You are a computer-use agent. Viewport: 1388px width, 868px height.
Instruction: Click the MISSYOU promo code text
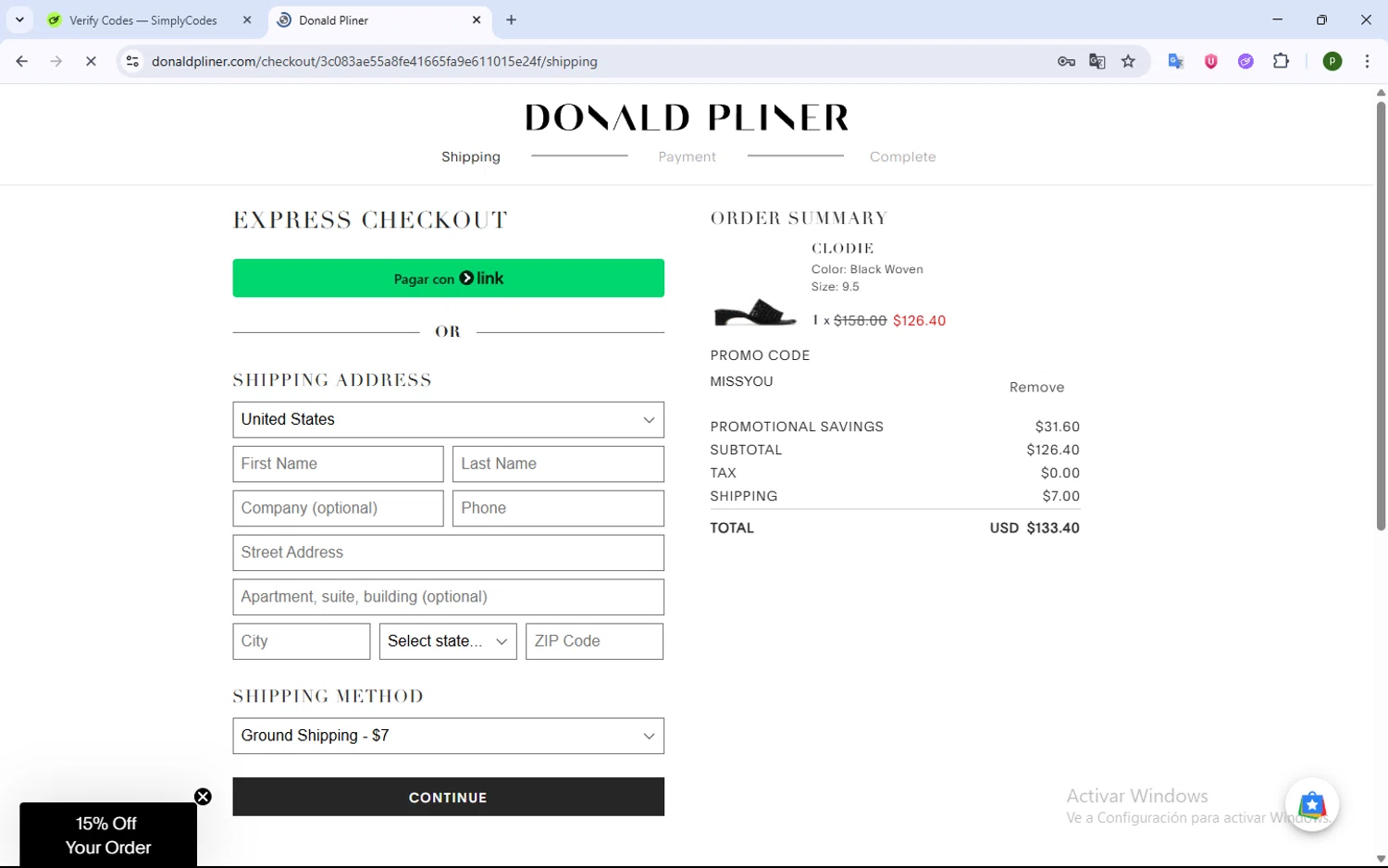tap(741, 381)
